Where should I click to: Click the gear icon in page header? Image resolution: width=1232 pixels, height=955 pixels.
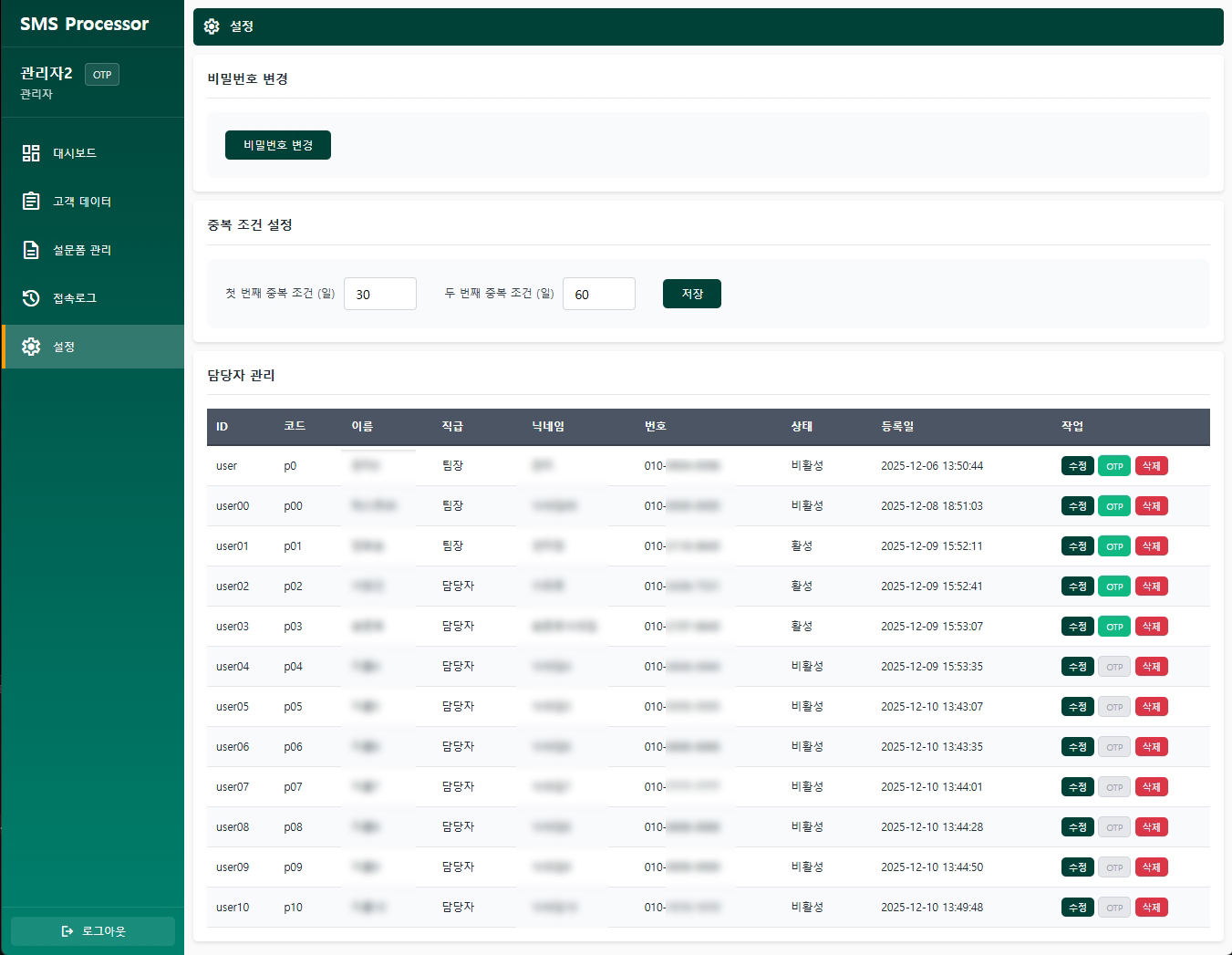coord(212,26)
